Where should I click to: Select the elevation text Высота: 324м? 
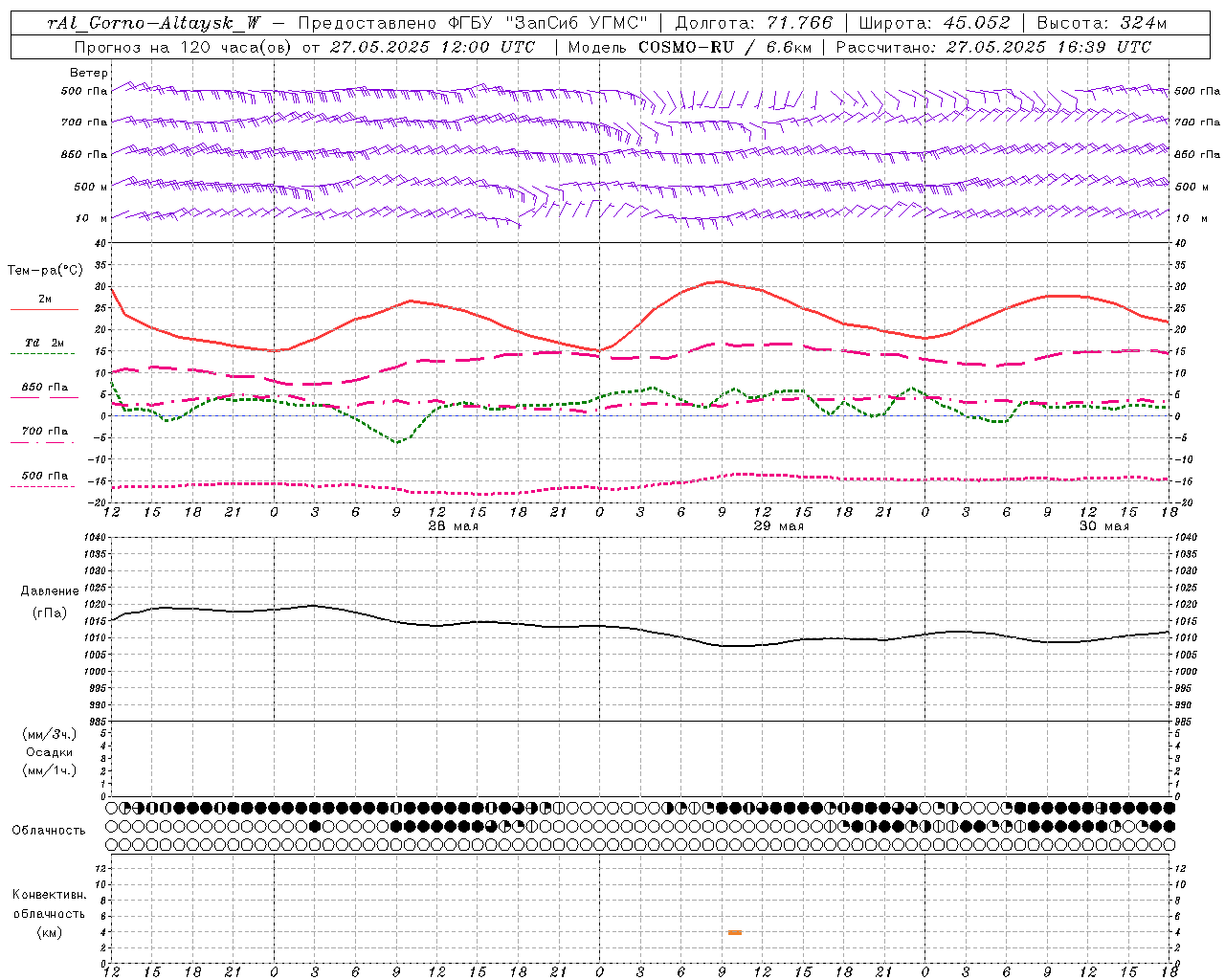[x=1102, y=23]
